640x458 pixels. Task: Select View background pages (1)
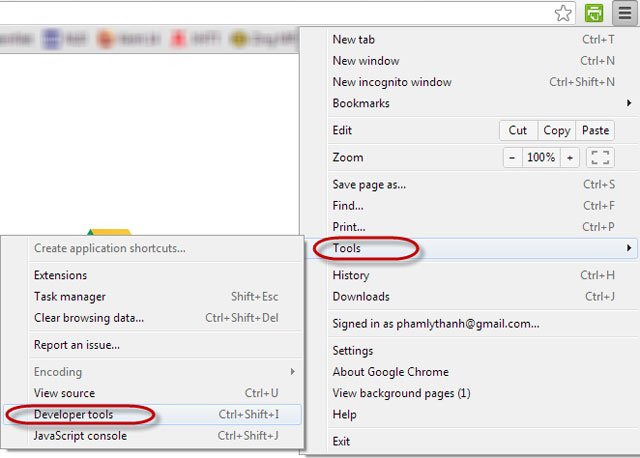473,393
